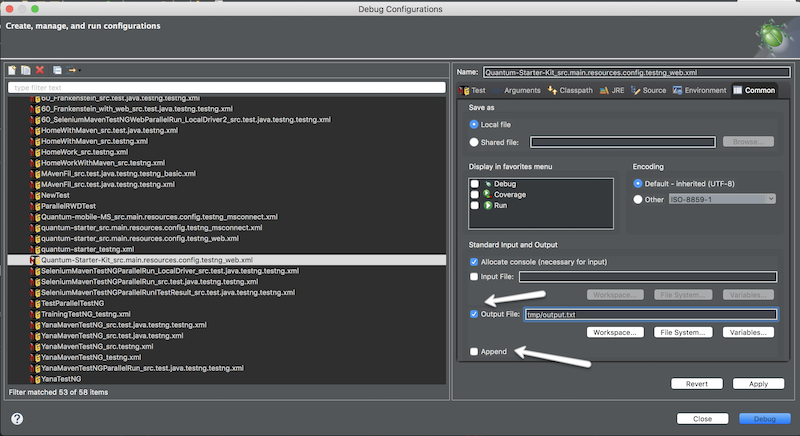The image size is (800, 436).
Task: Click the TestParallelTestNG configuration icon
Action: 36,302
